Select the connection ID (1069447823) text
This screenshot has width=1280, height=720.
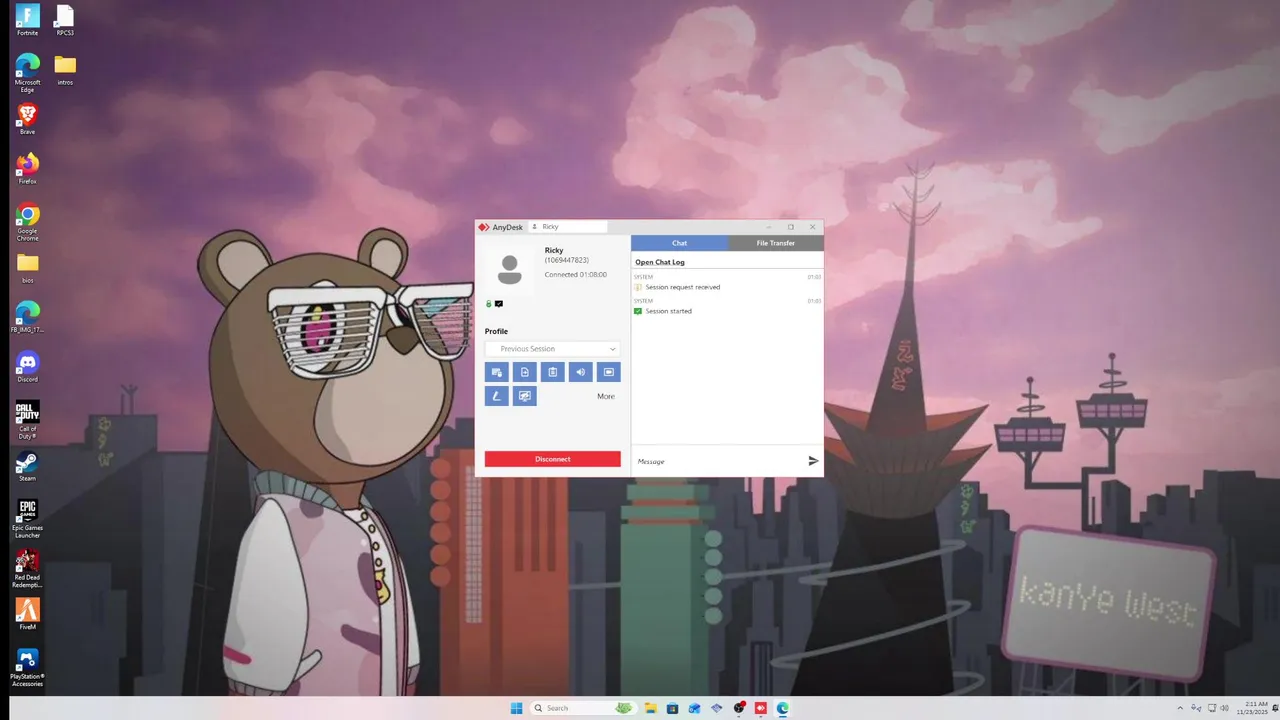(x=567, y=260)
